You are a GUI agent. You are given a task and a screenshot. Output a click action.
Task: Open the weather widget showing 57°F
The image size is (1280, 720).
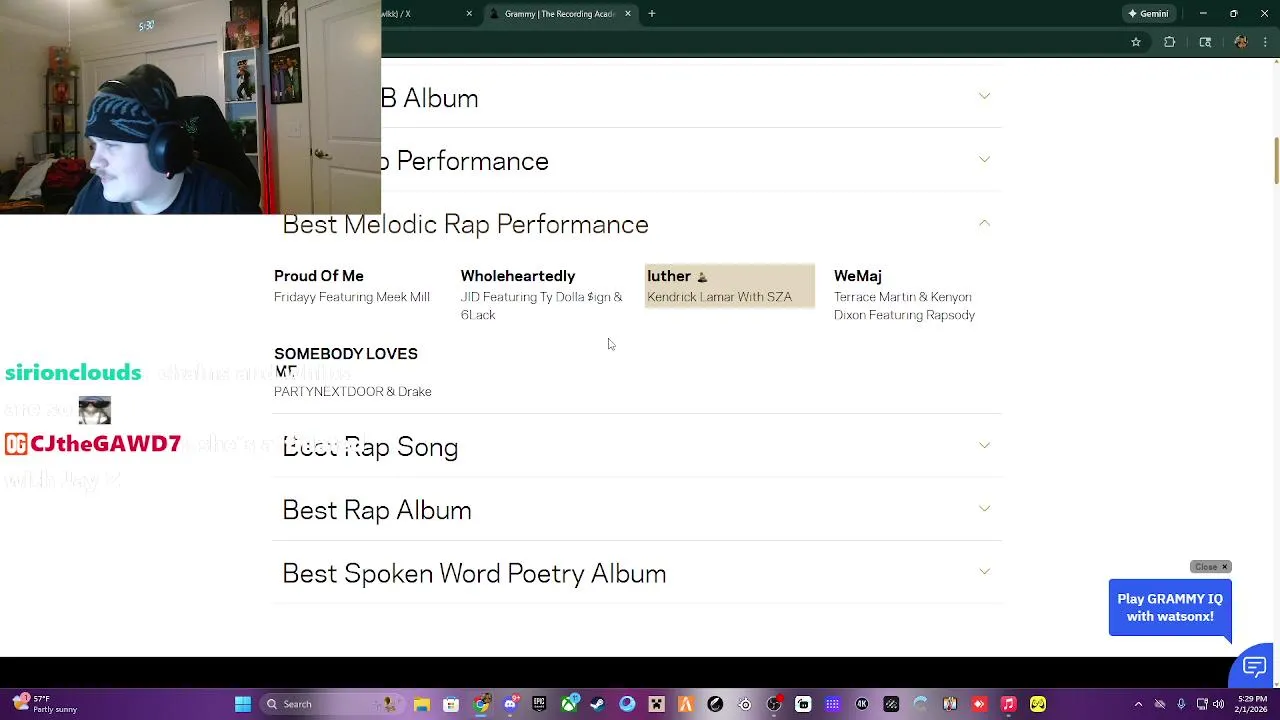click(x=45, y=704)
